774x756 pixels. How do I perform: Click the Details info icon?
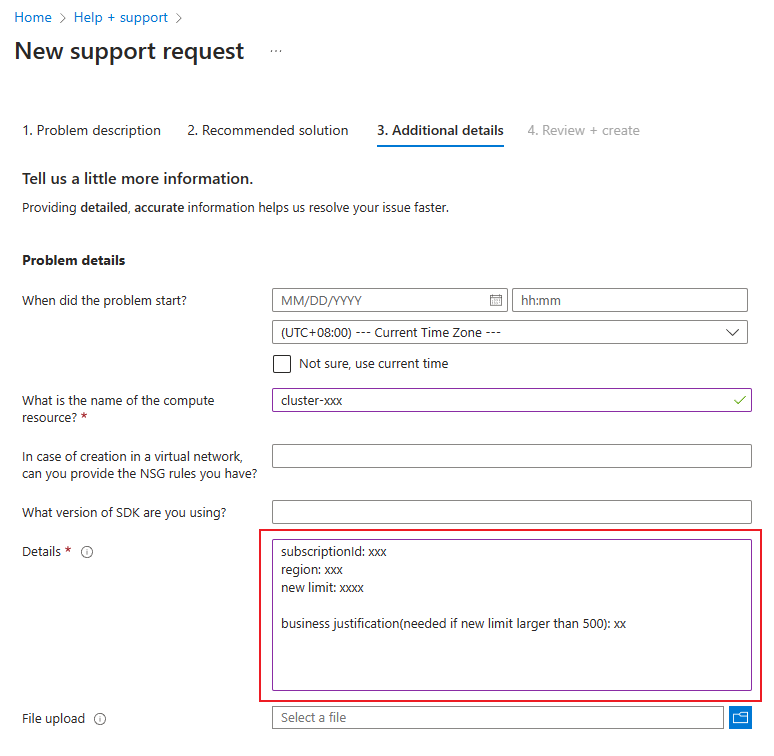point(87,552)
